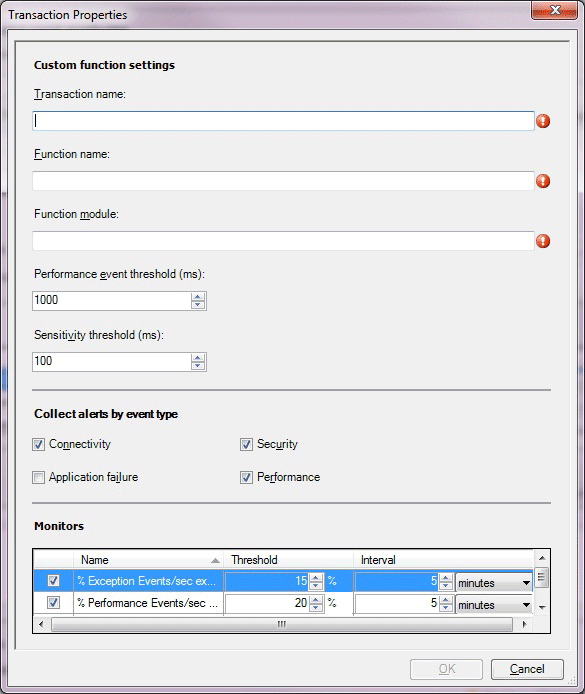Click the Sensitivity threshold value field

click(112, 362)
